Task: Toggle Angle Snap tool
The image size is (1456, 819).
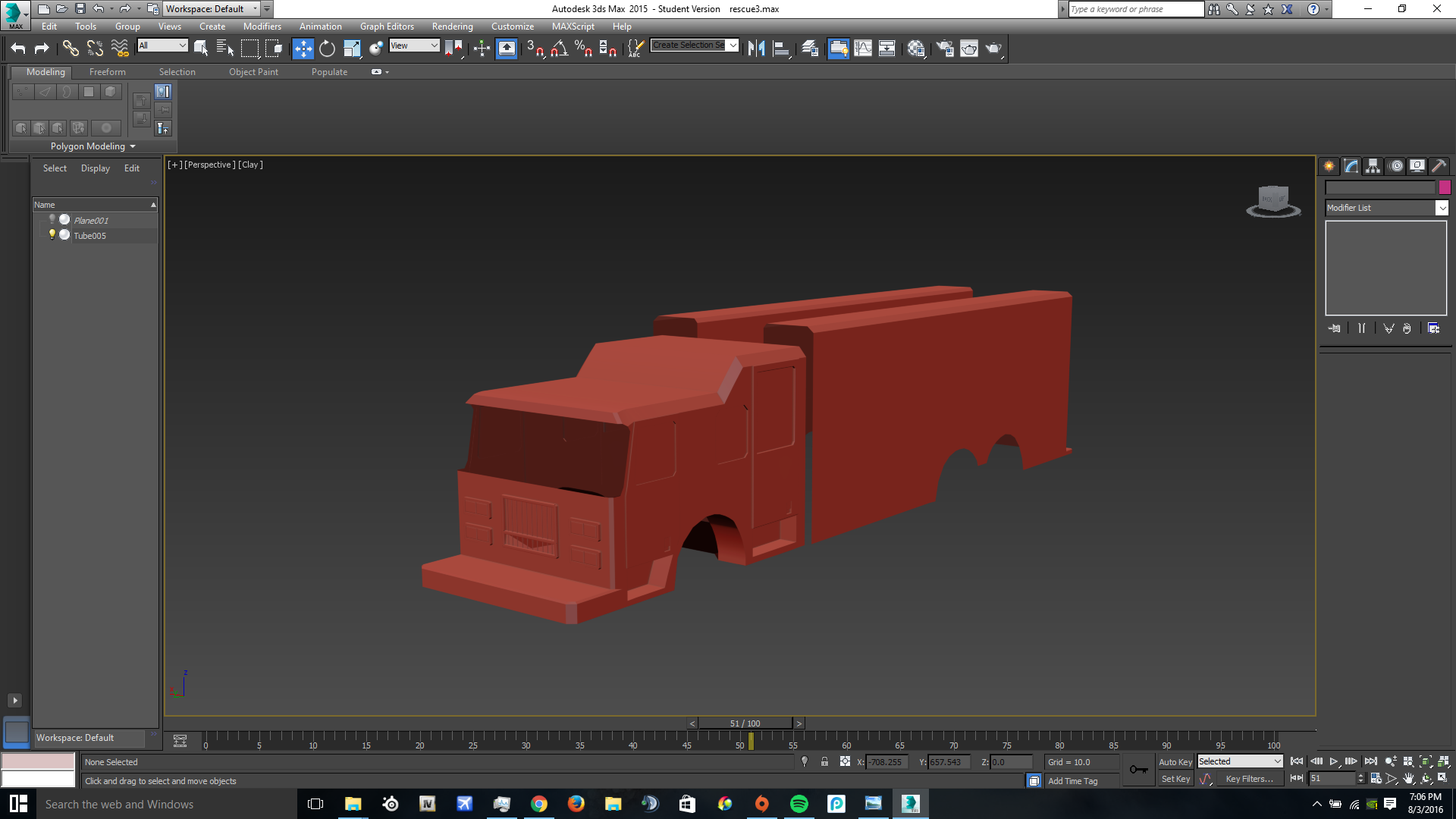Action: (x=559, y=49)
